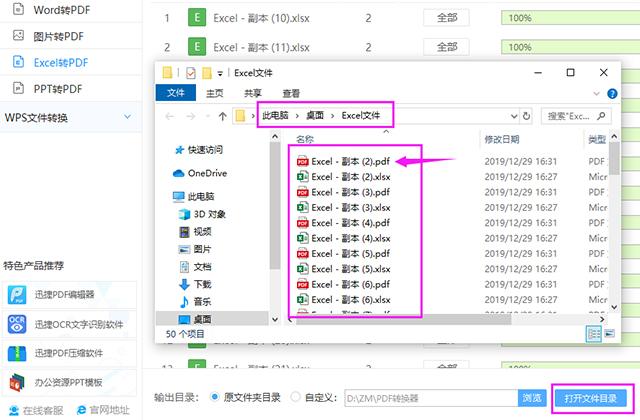Select 自定义 output directory option

tap(295, 397)
